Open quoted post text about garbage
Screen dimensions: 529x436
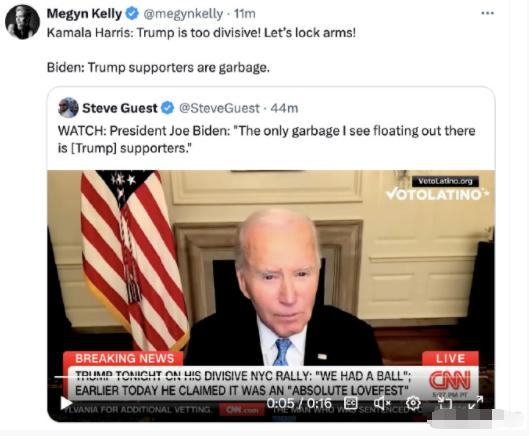267,139
